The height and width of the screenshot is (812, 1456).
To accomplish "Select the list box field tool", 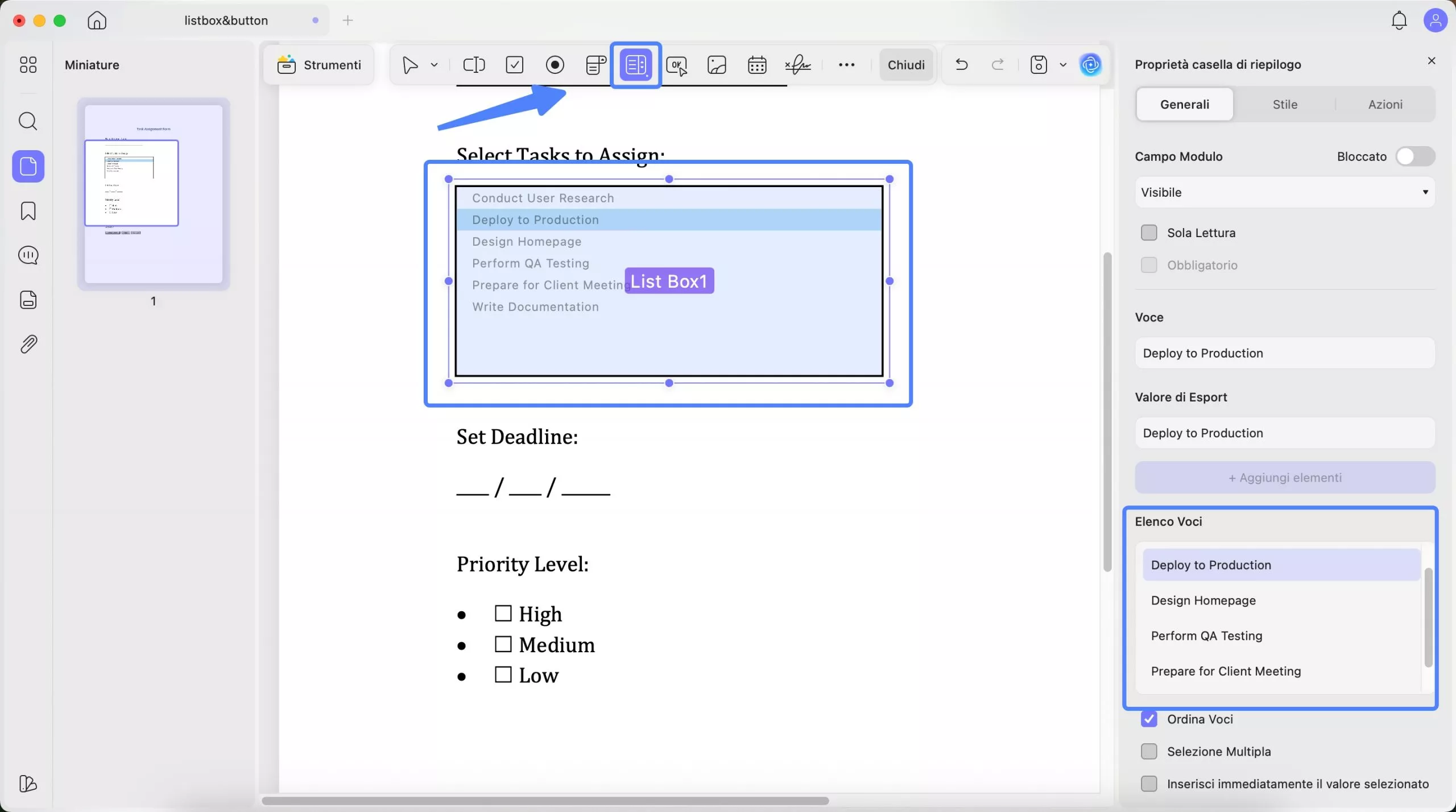I will click(635, 65).
